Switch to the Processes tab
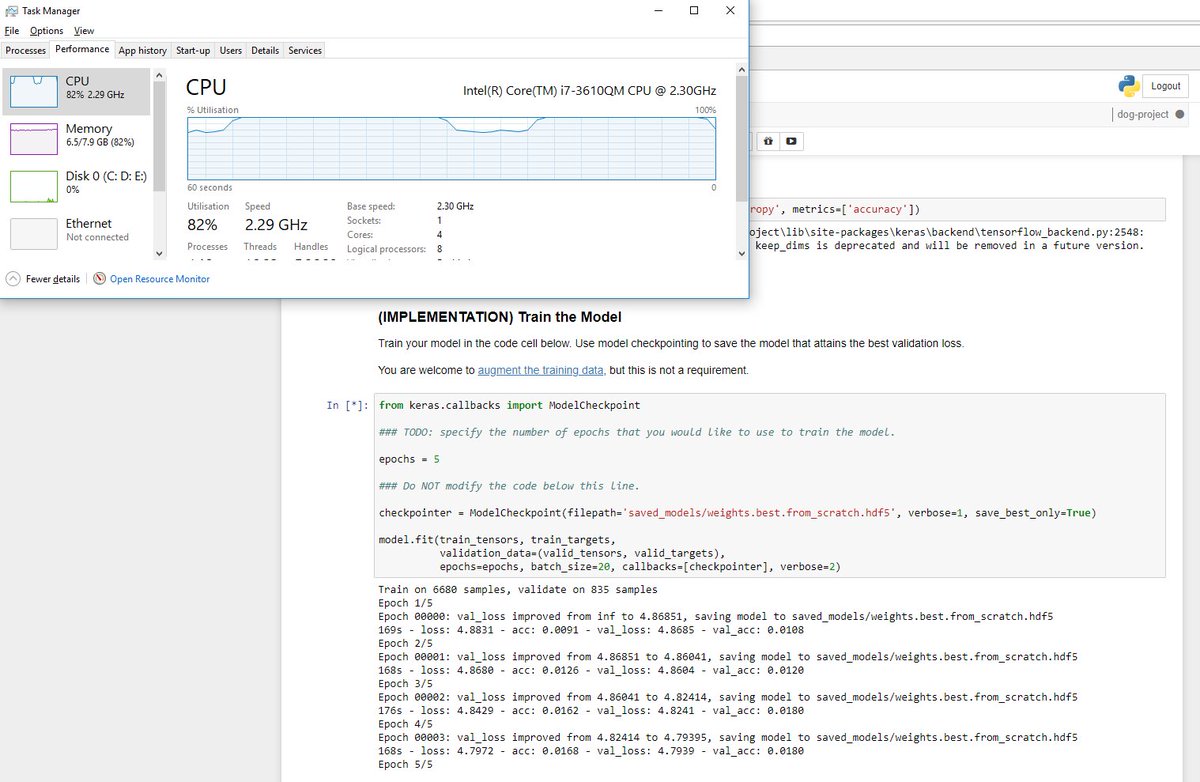Image resolution: width=1200 pixels, height=782 pixels. tap(26, 50)
